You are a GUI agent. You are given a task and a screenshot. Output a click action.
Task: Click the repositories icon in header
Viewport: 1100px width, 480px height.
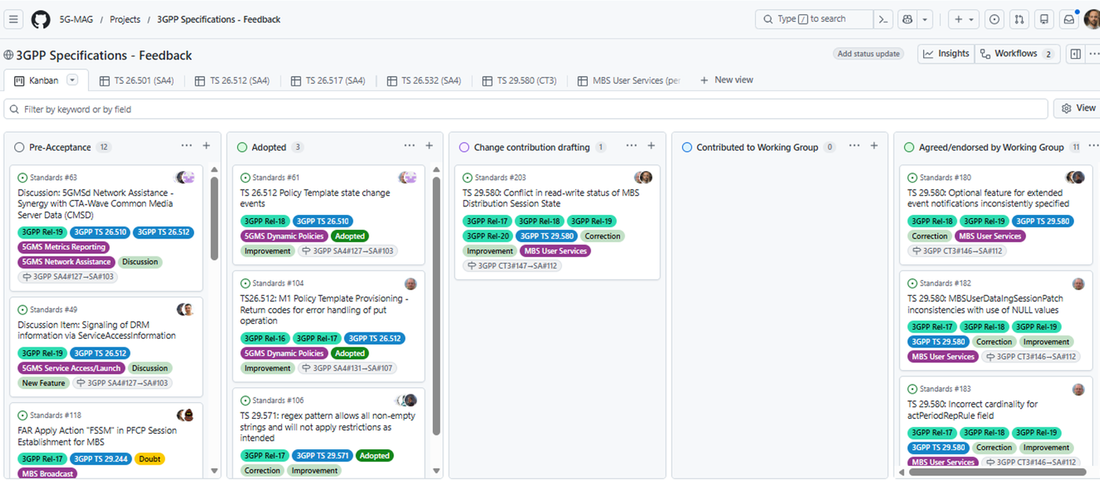point(1044,19)
